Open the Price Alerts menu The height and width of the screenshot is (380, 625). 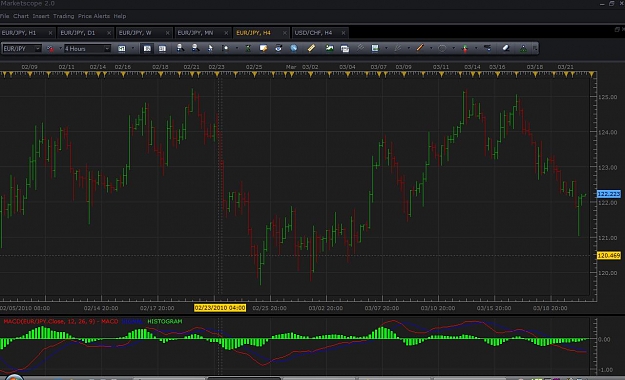click(x=94, y=16)
